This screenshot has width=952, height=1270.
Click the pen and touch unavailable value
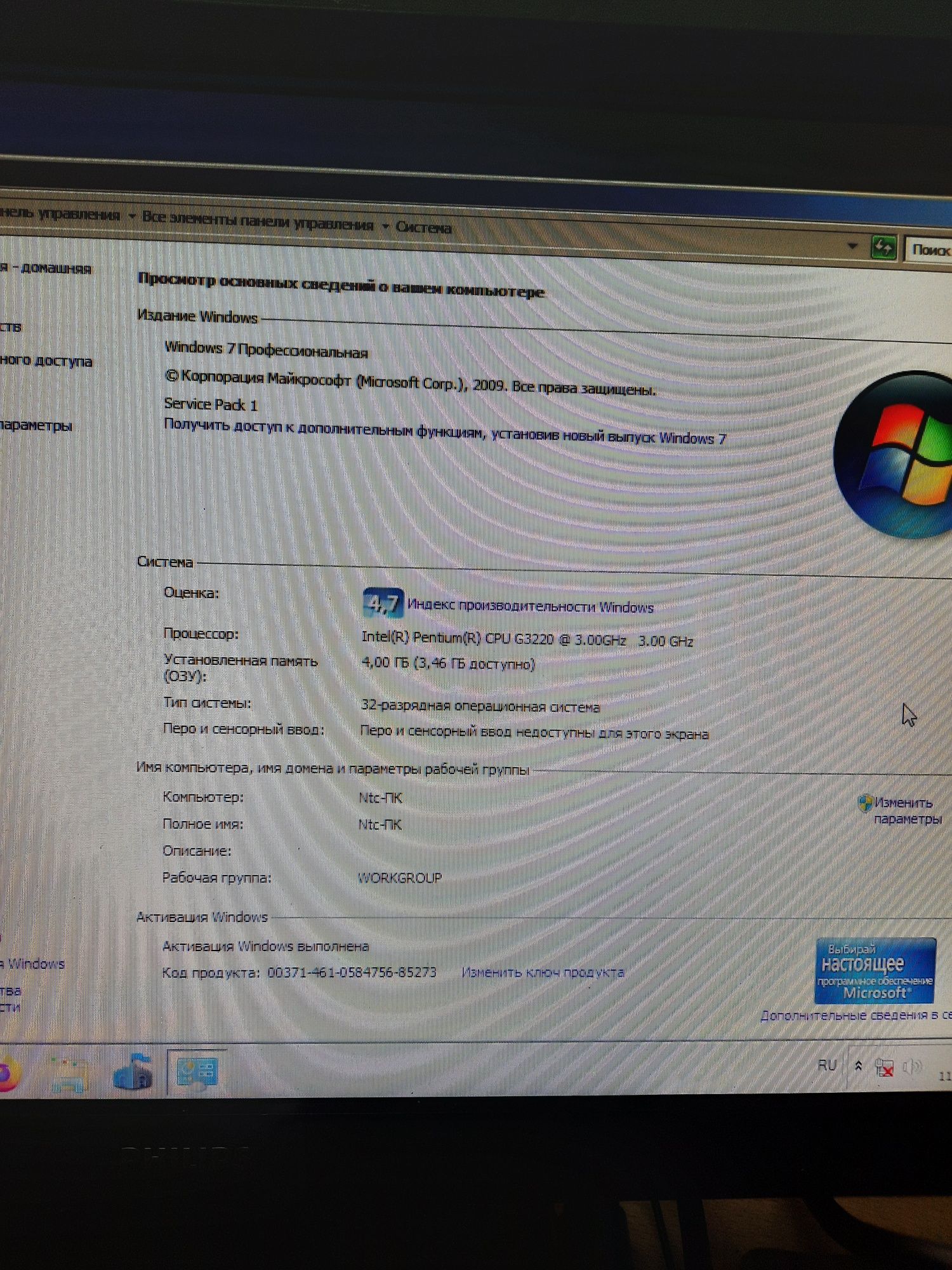[534, 732]
